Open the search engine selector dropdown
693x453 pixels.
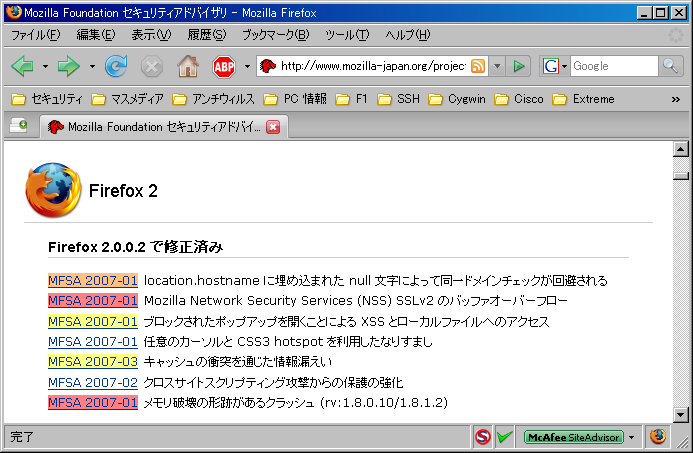click(564, 67)
